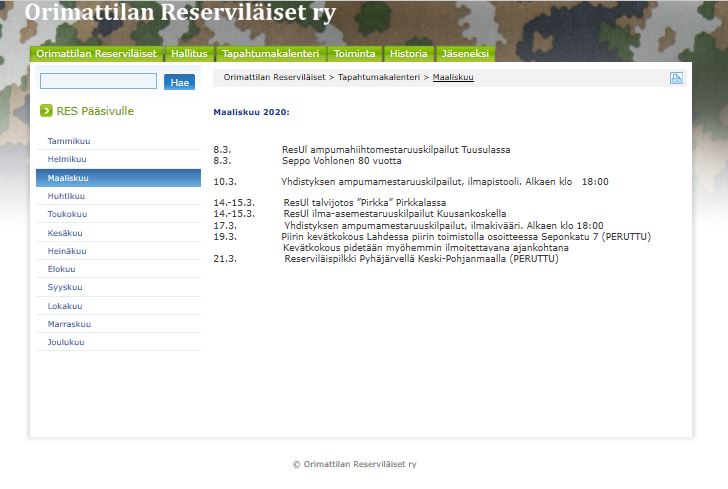Select Joulukuu at bottom of month list

(66, 342)
